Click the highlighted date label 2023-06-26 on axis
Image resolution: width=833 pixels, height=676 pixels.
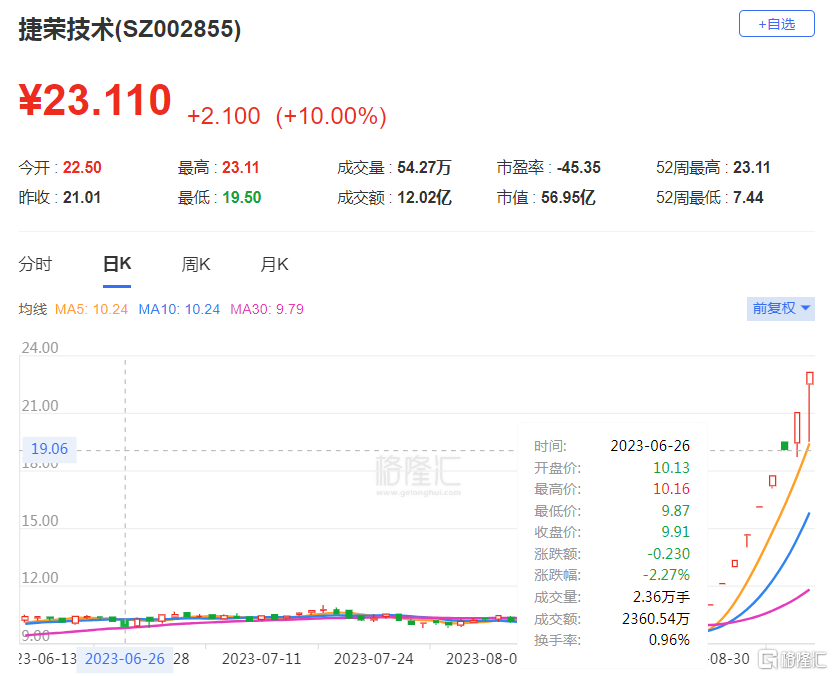pyautogui.click(x=124, y=659)
